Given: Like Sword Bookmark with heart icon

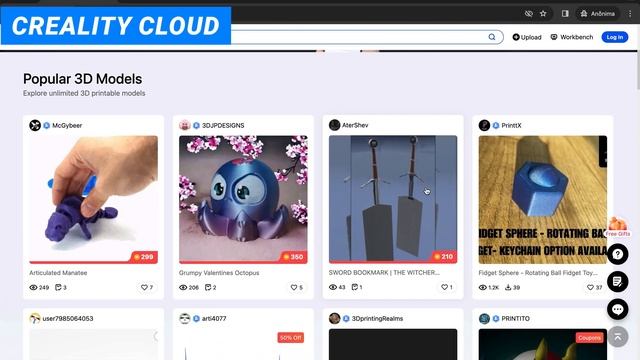Looking at the screenshot, I should tap(444, 287).
